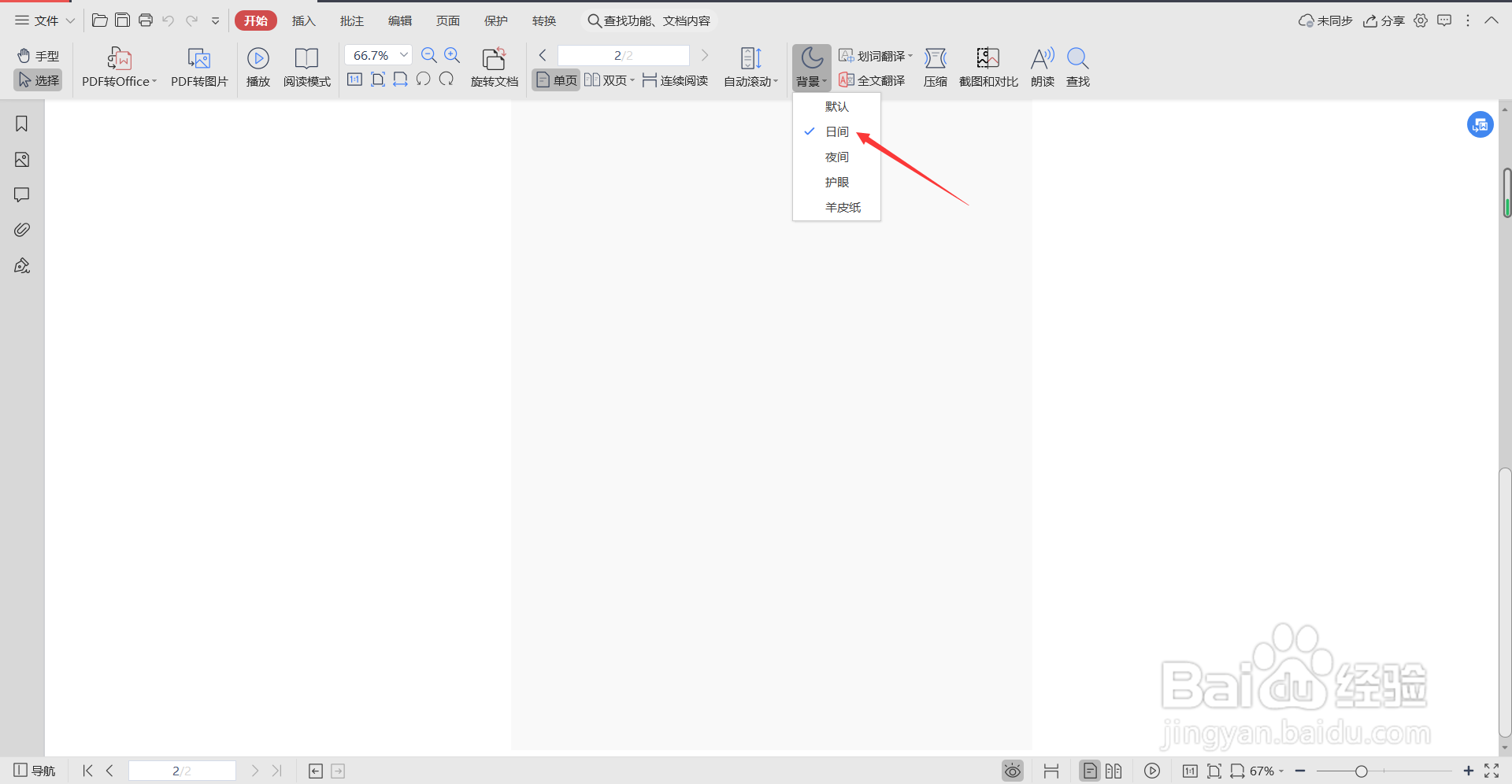Open the 文件 file menu
The height and width of the screenshot is (784, 1512).
coord(44,20)
